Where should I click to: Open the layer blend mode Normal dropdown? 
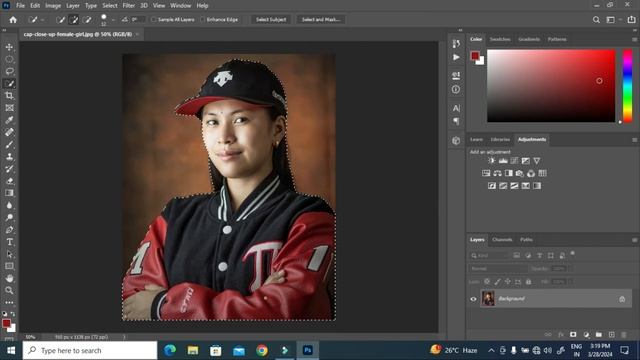click(498, 269)
